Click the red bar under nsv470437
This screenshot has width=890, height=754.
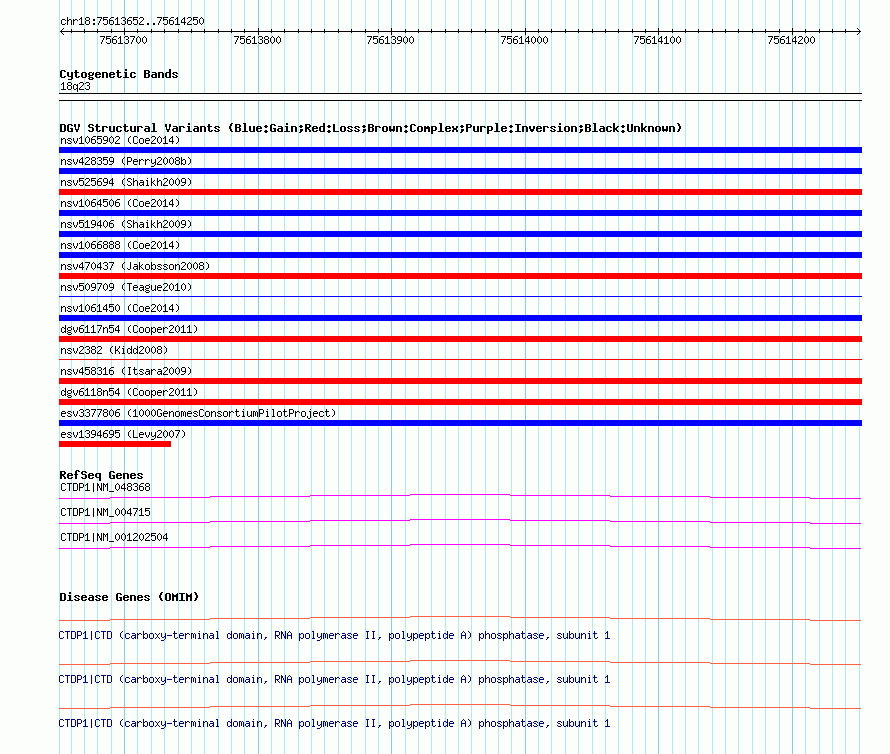[x=460, y=276]
